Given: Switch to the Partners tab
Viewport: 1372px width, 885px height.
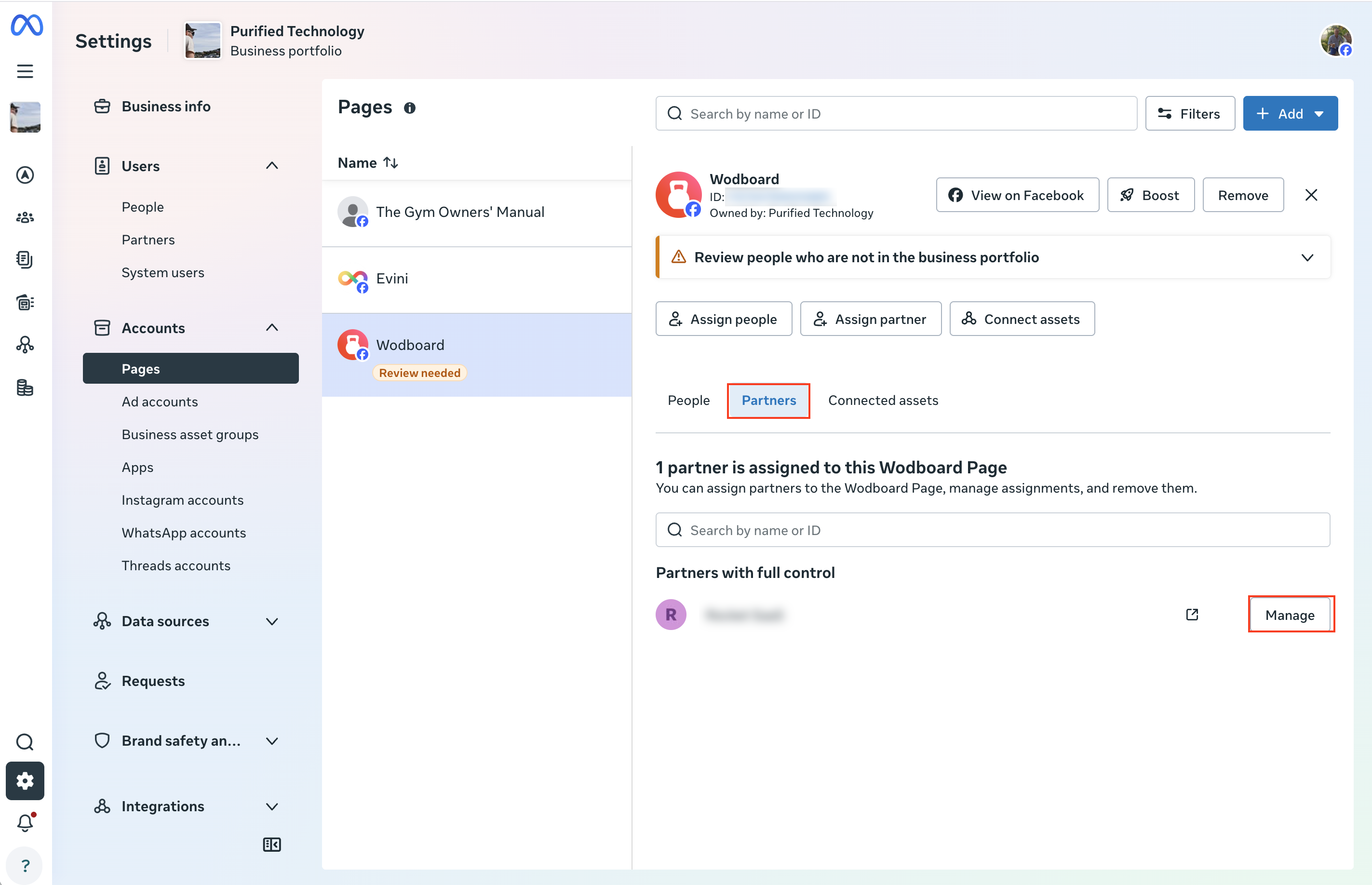Looking at the screenshot, I should point(768,401).
